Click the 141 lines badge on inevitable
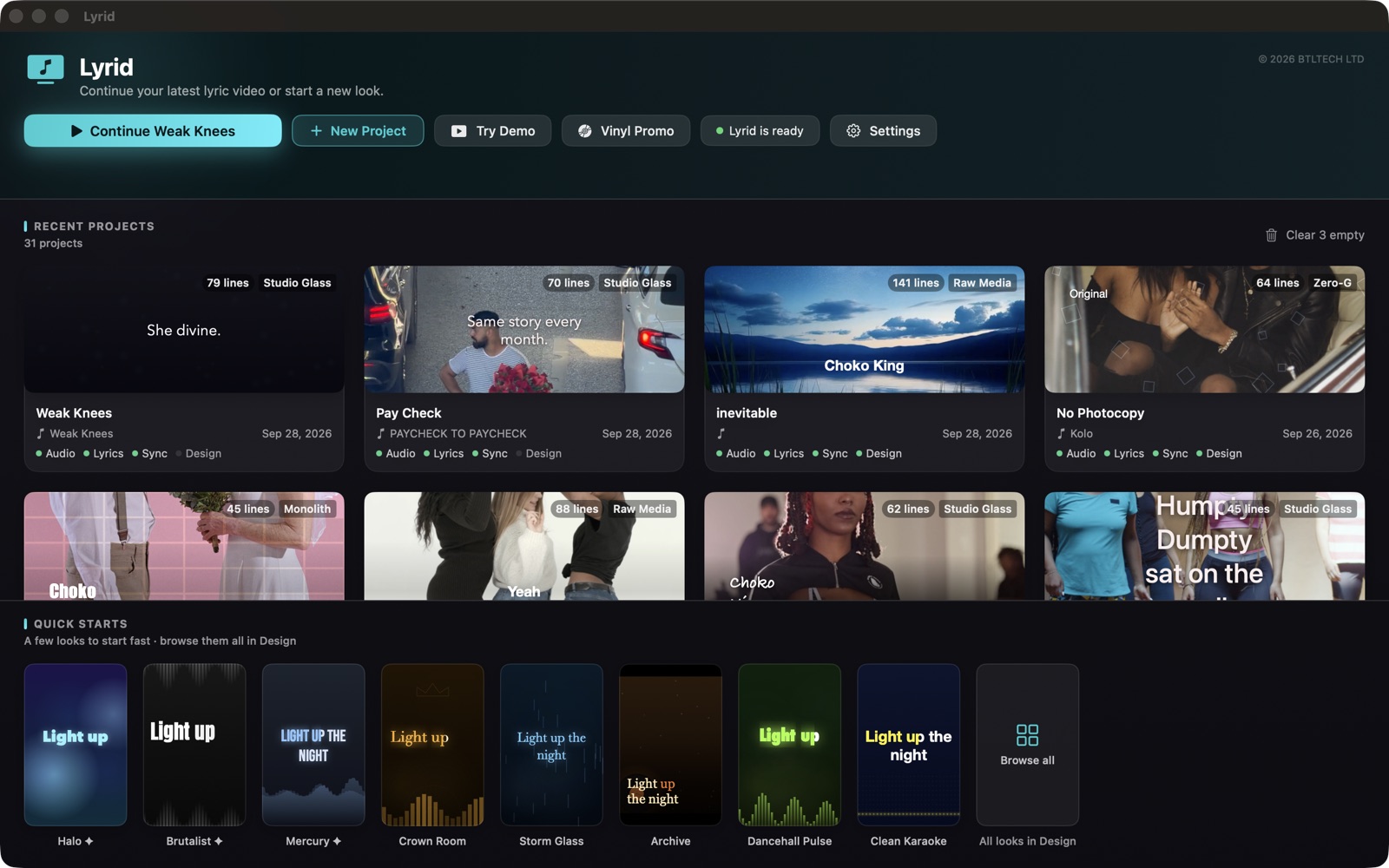The image size is (1389, 868). [915, 283]
